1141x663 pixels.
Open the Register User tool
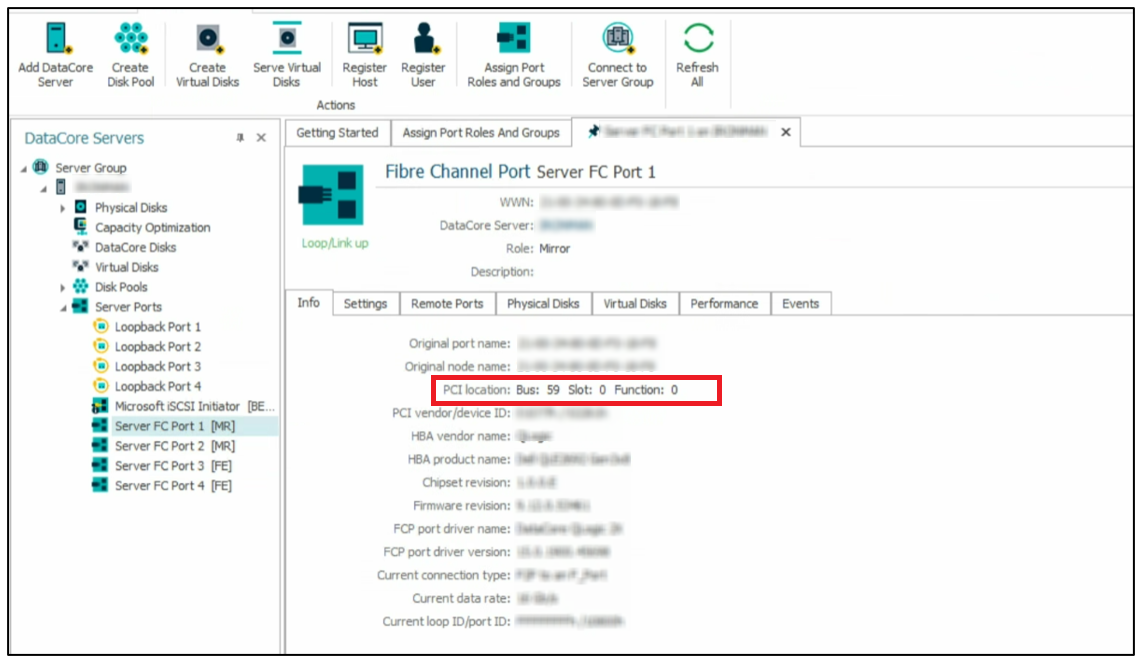point(423,39)
